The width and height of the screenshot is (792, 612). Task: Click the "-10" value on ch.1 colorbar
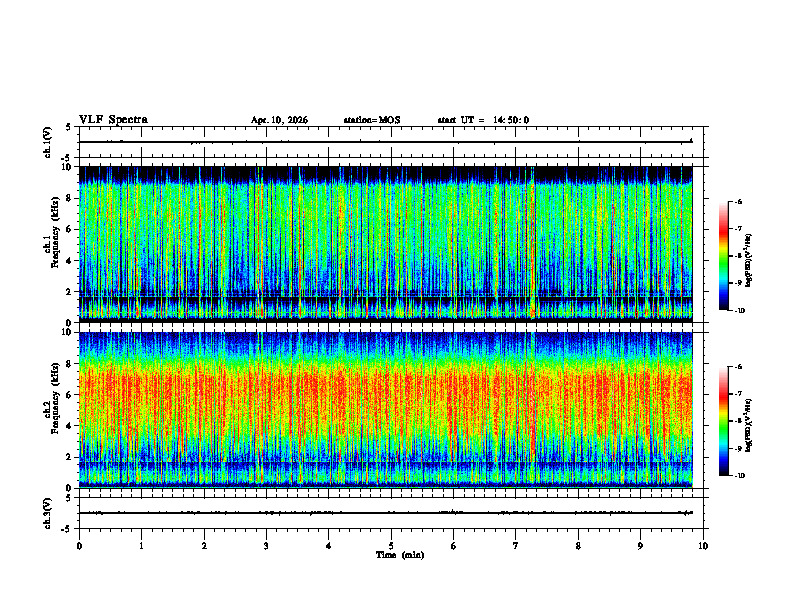pos(740,311)
